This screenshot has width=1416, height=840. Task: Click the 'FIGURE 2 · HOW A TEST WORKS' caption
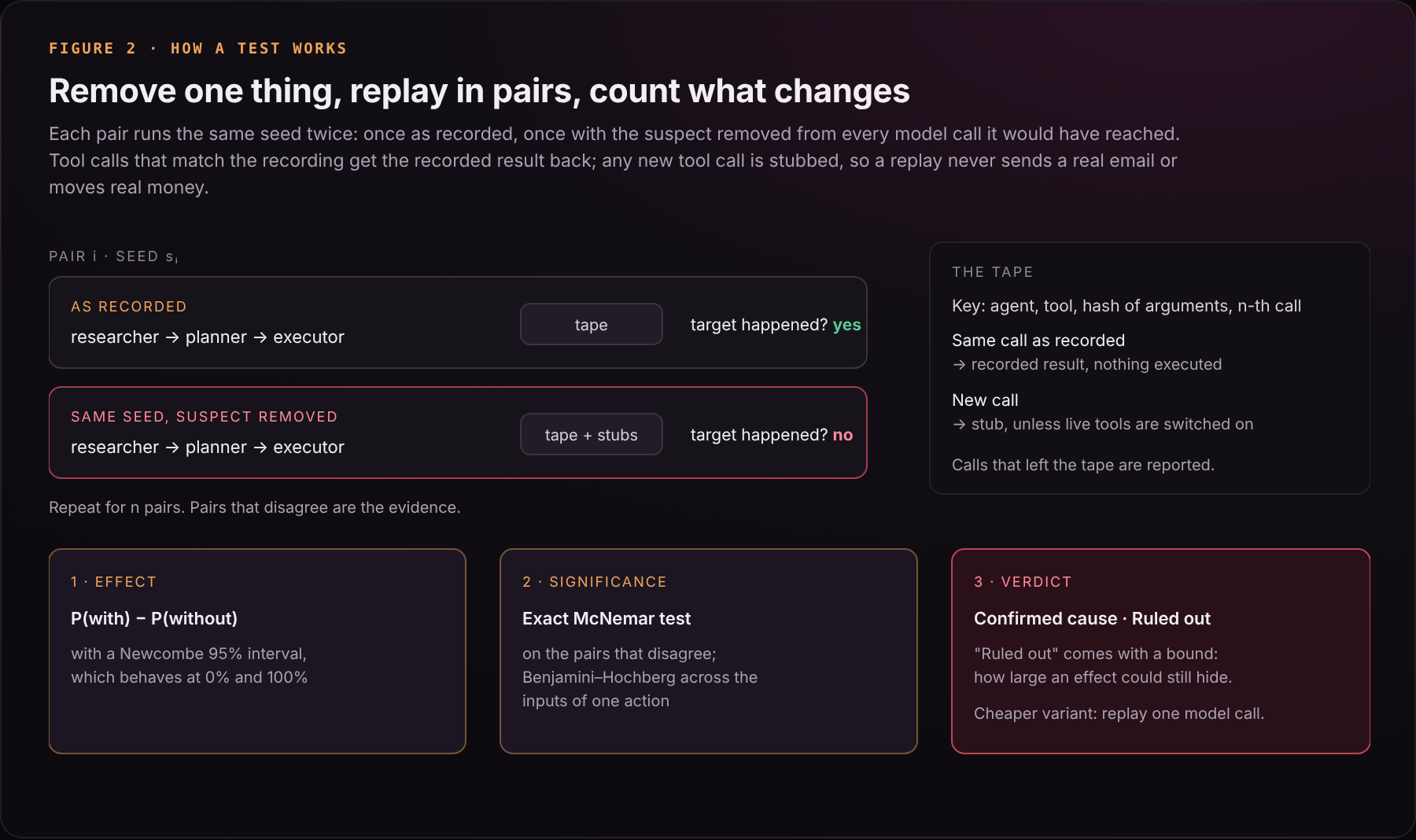click(x=197, y=49)
